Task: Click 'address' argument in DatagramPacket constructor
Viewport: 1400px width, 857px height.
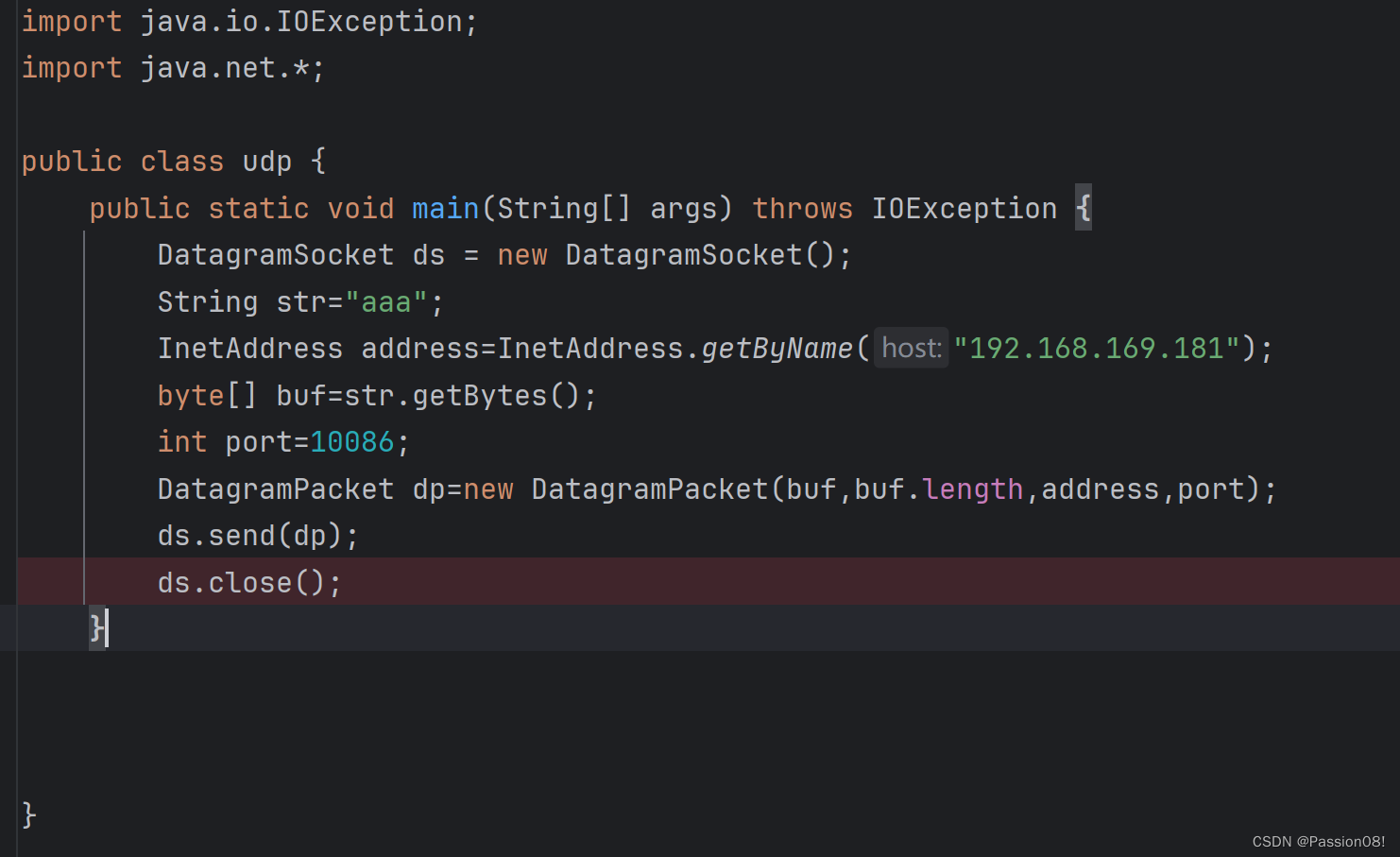Action: point(1101,489)
